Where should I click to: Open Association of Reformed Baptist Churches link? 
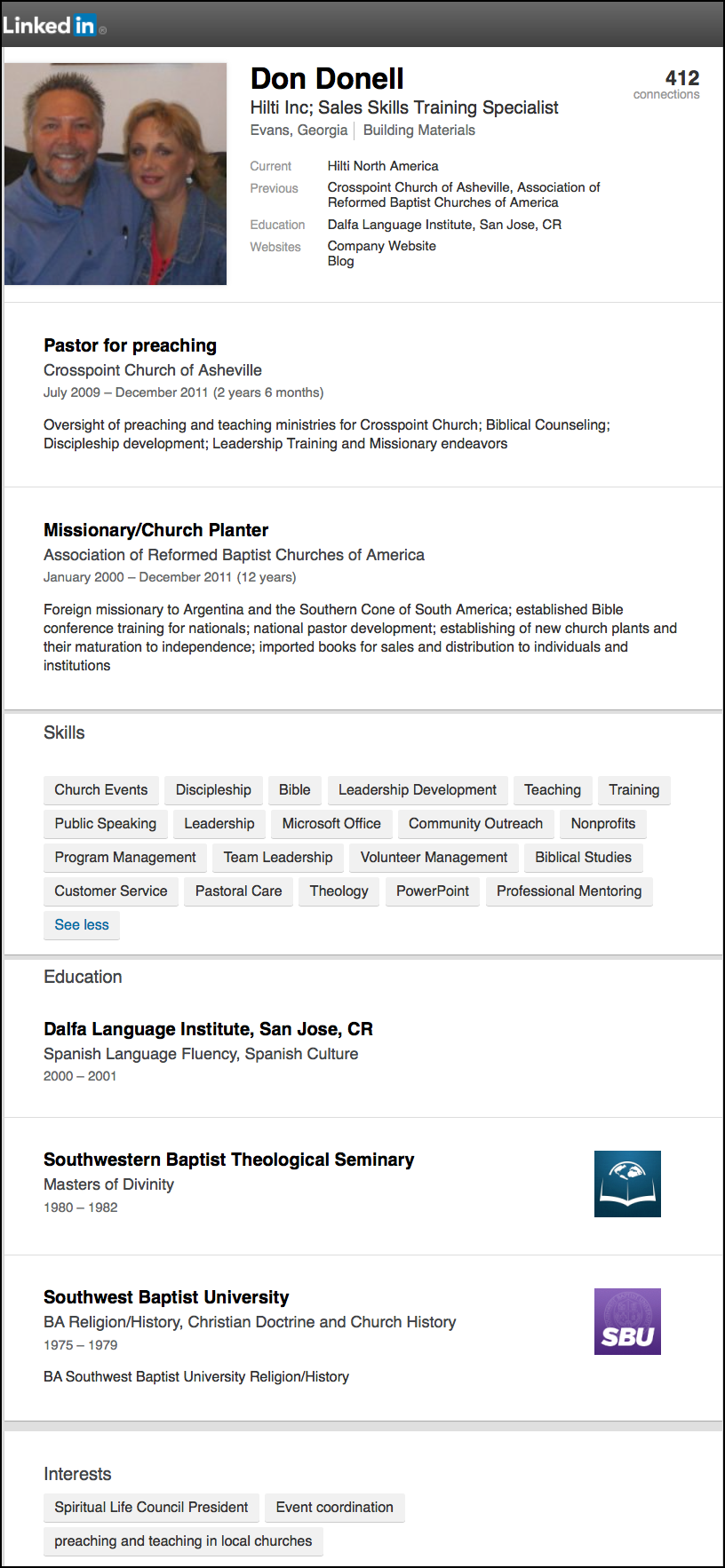click(234, 555)
